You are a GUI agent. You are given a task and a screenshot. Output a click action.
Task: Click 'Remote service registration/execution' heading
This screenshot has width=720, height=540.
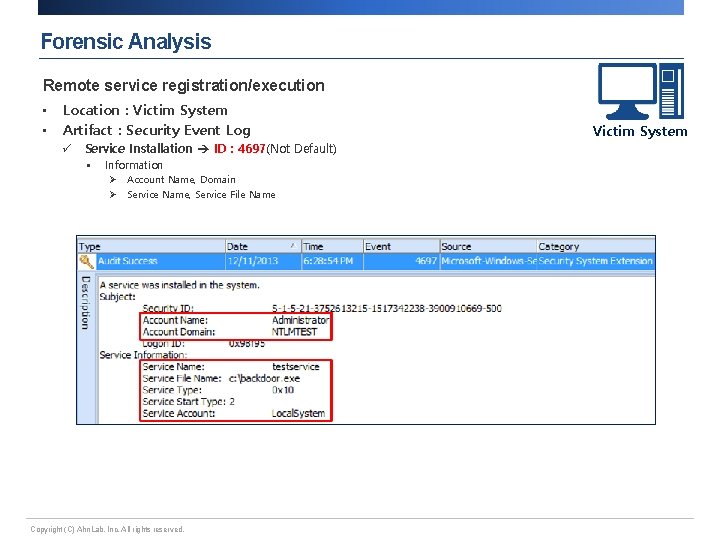tap(184, 85)
